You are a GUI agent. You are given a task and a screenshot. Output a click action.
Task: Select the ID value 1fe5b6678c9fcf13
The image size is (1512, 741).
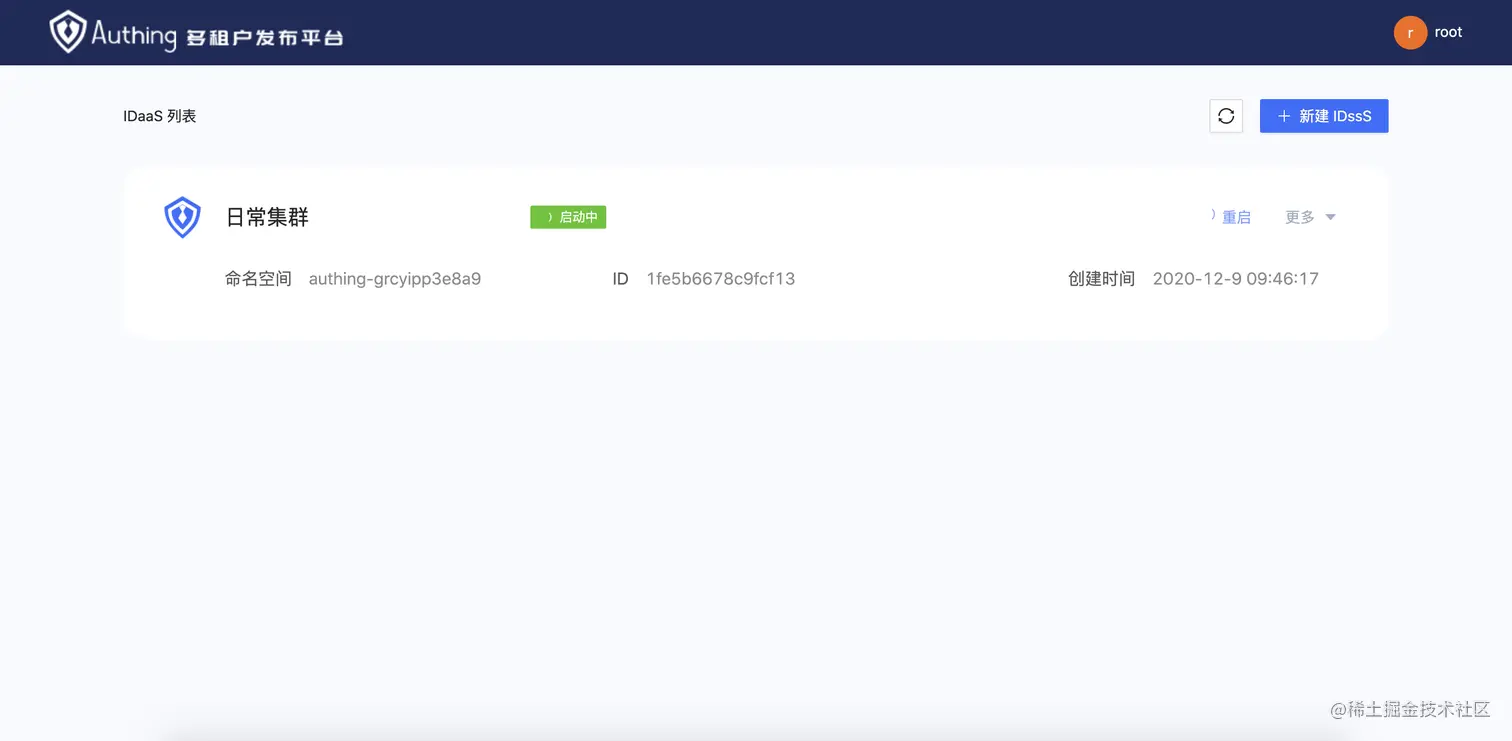pyautogui.click(x=721, y=279)
